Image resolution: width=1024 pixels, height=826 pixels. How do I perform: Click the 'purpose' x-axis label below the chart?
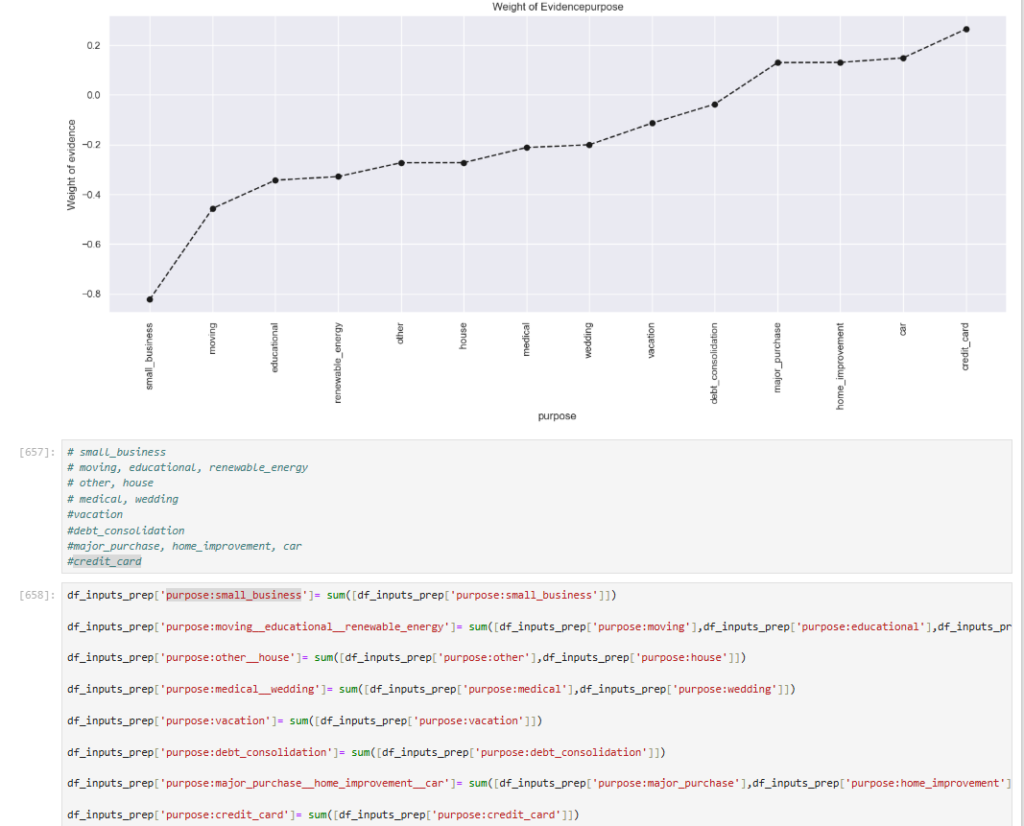(x=557, y=416)
